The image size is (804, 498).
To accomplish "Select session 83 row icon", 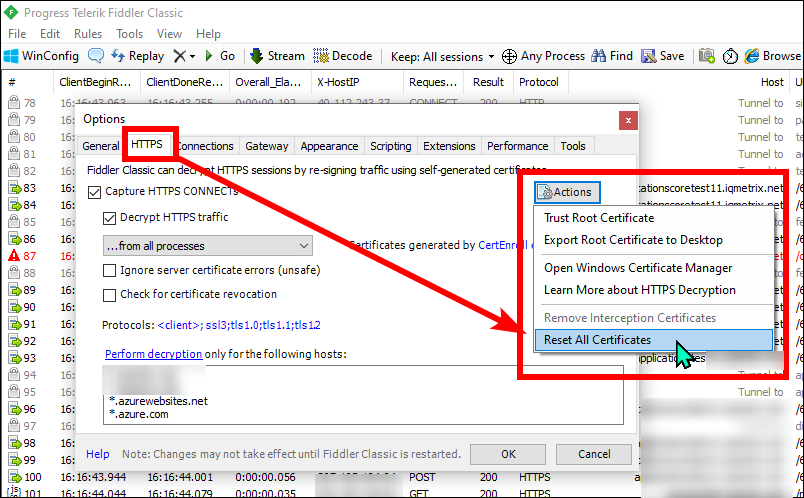I will point(14,188).
